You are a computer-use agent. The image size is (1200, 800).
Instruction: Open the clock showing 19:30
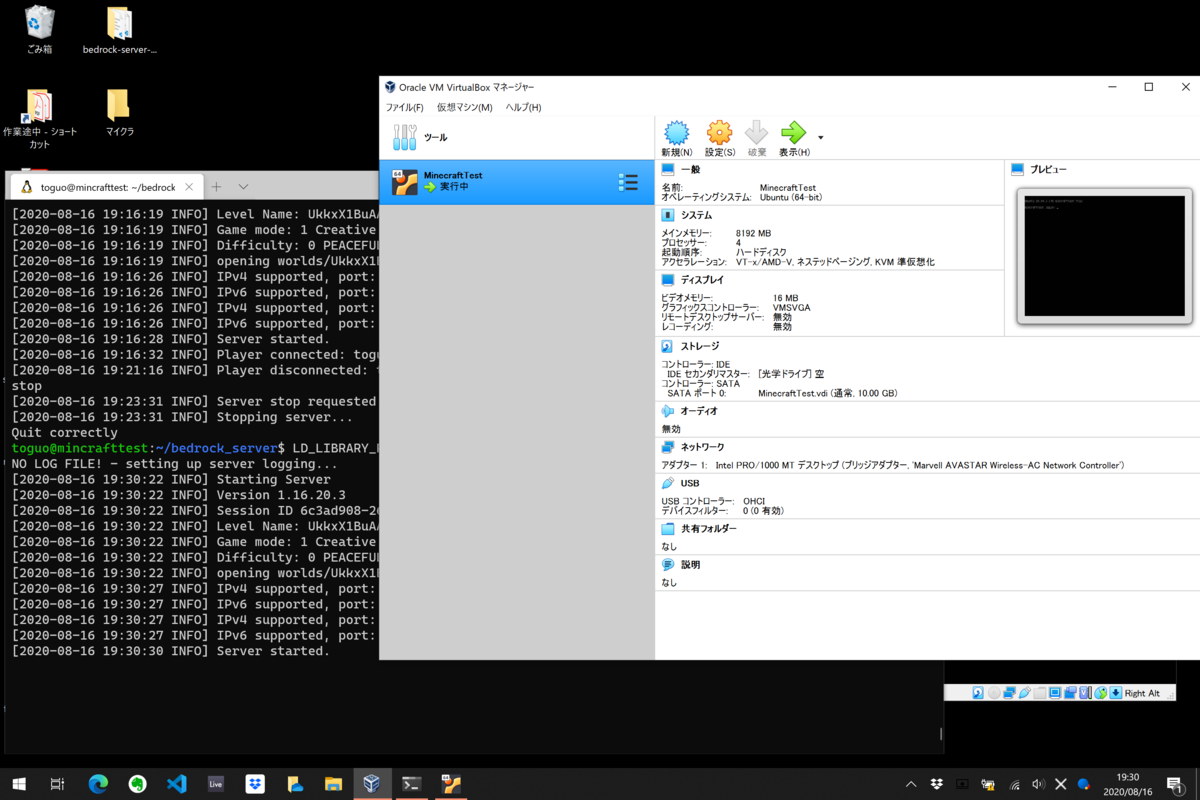coord(1127,784)
